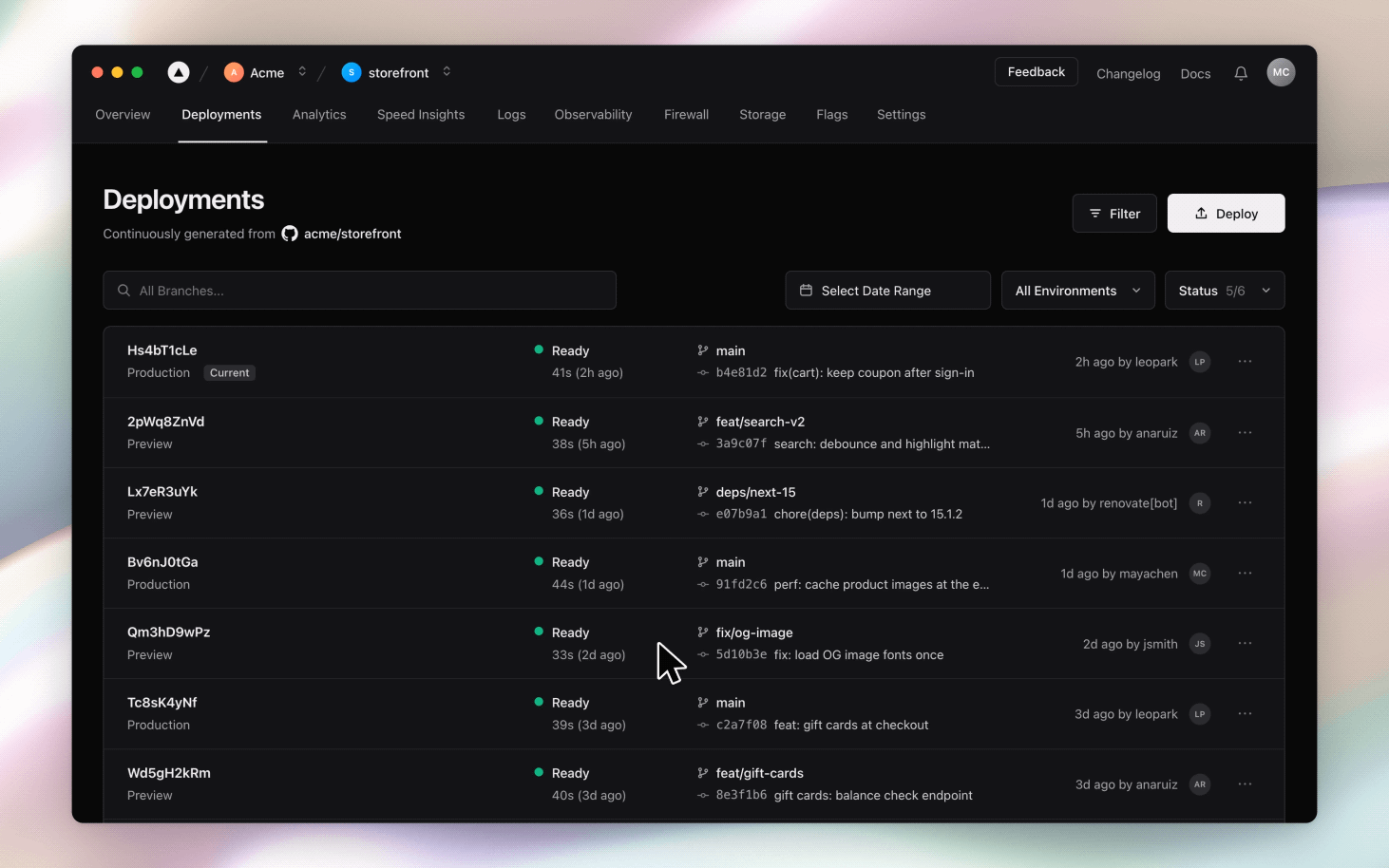Open the Settings tab
This screenshot has height=868, width=1389.
[901, 115]
